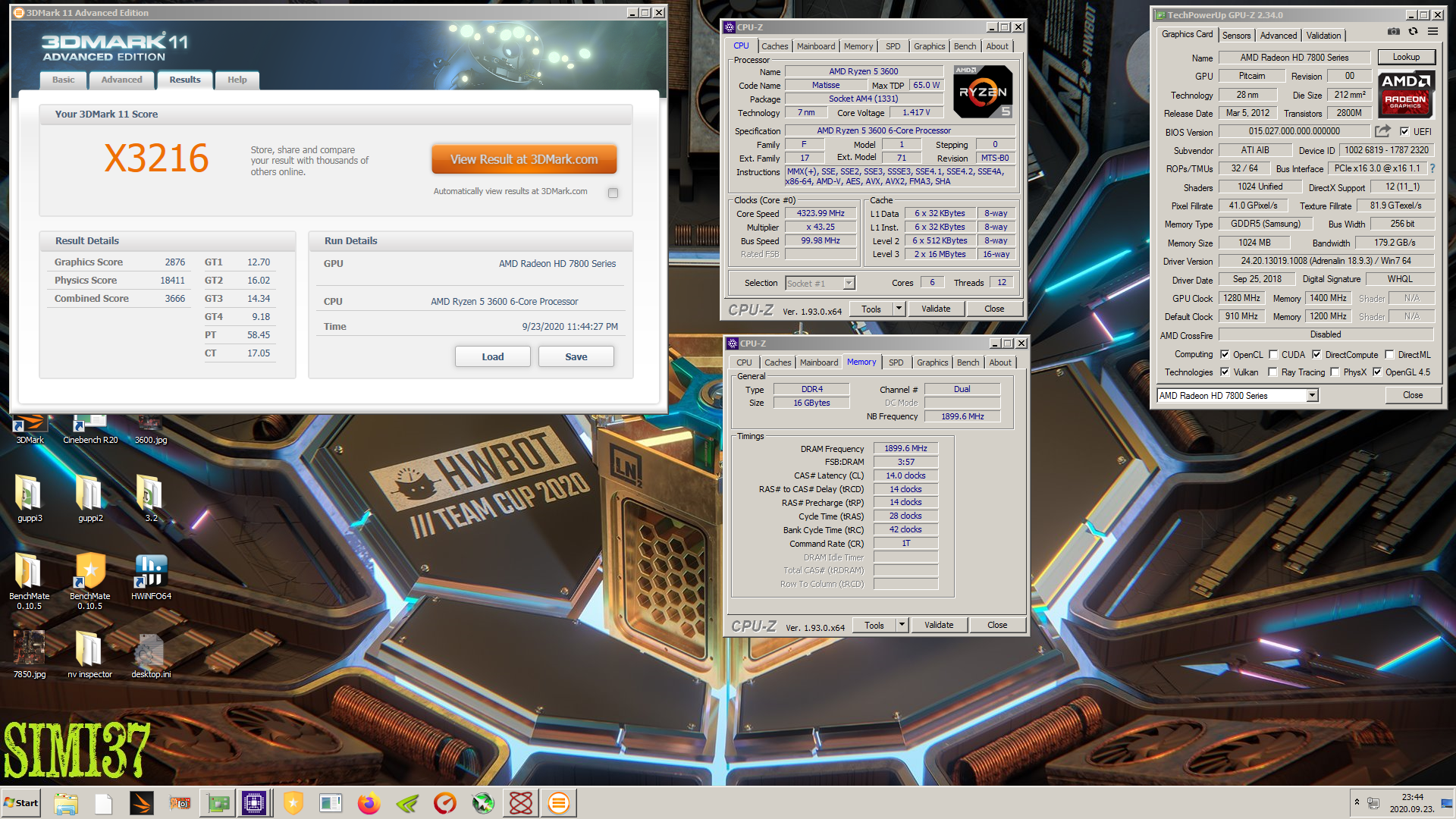The image size is (1456, 819).
Task: Click View Result at 3DMark.com button
Action: click(x=524, y=159)
